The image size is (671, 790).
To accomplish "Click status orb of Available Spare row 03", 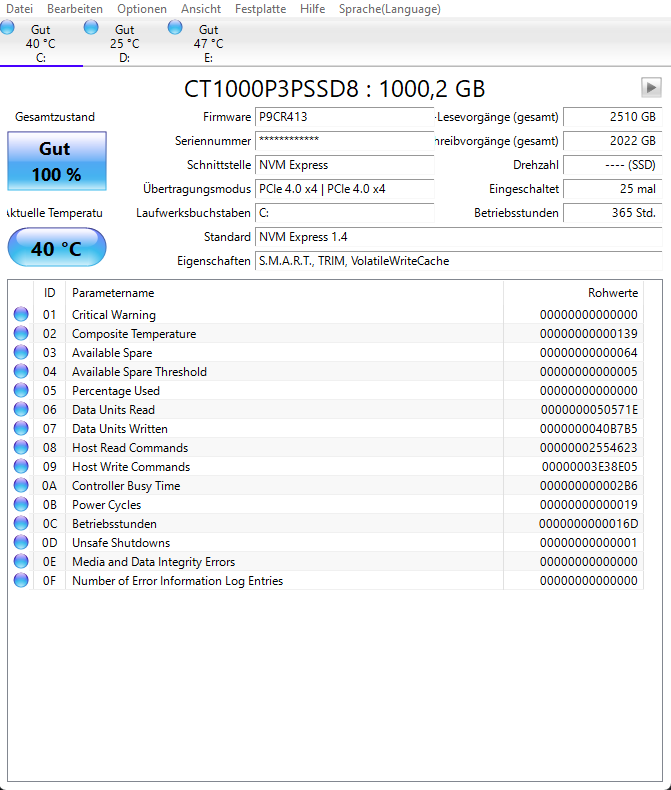I will click(x=21, y=352).
